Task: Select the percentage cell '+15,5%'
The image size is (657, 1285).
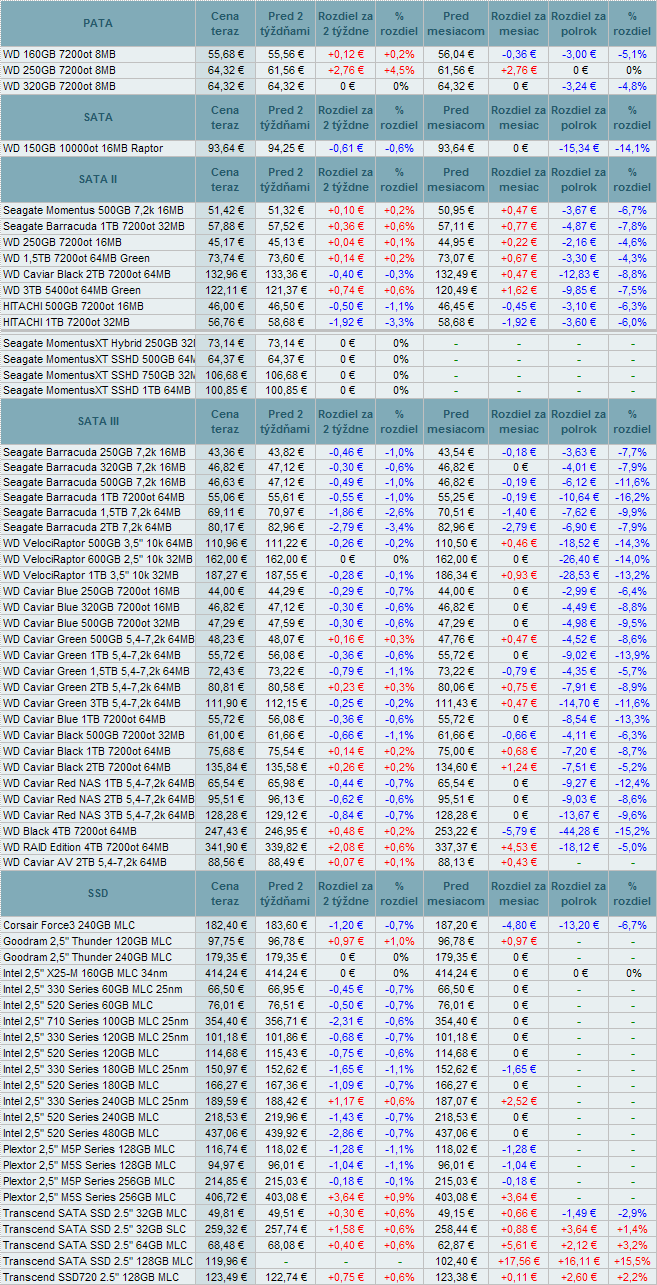Action: (632, 1262)
